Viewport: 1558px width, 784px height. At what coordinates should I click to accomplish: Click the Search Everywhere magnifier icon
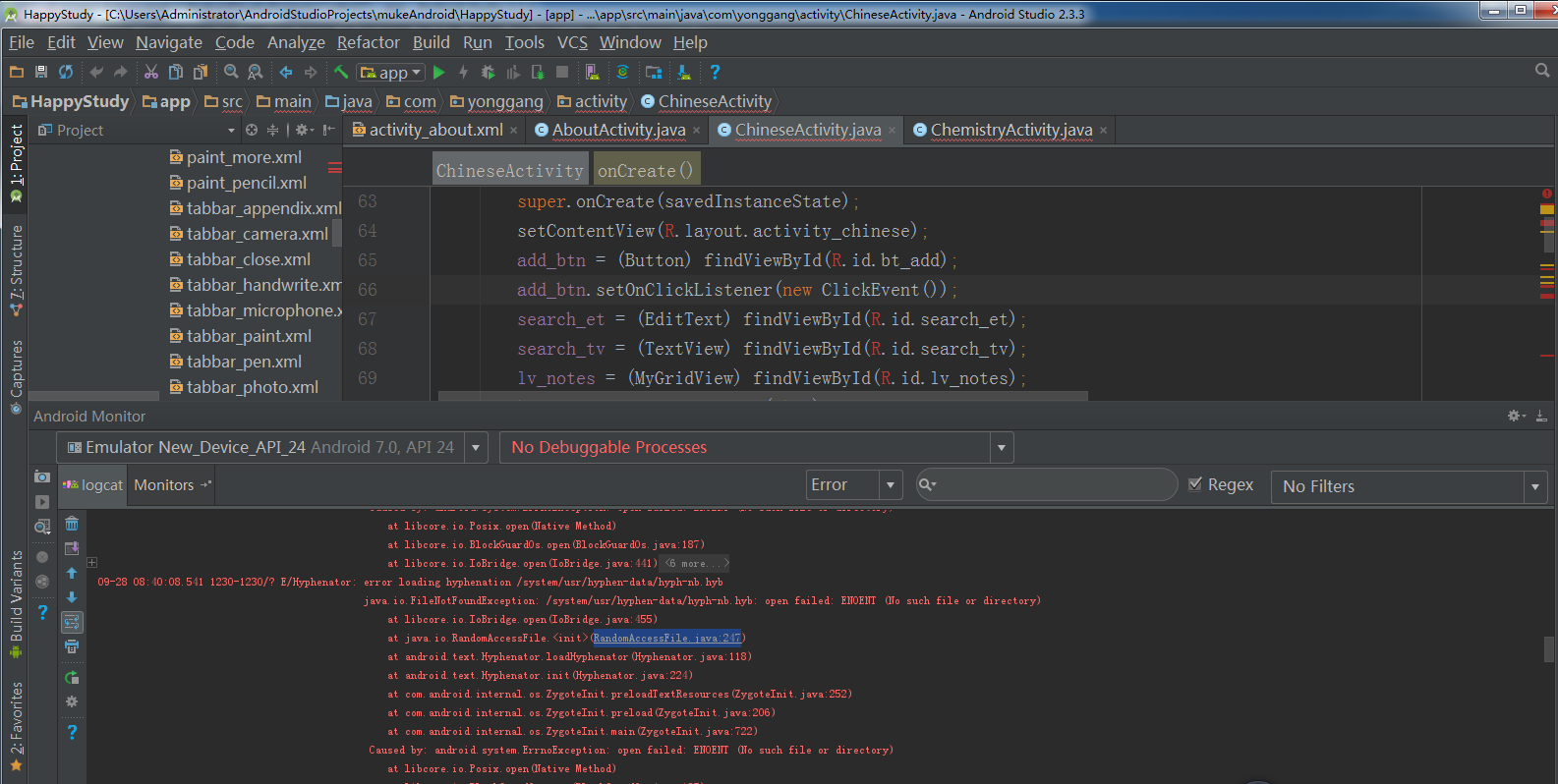pos(1542,71)
